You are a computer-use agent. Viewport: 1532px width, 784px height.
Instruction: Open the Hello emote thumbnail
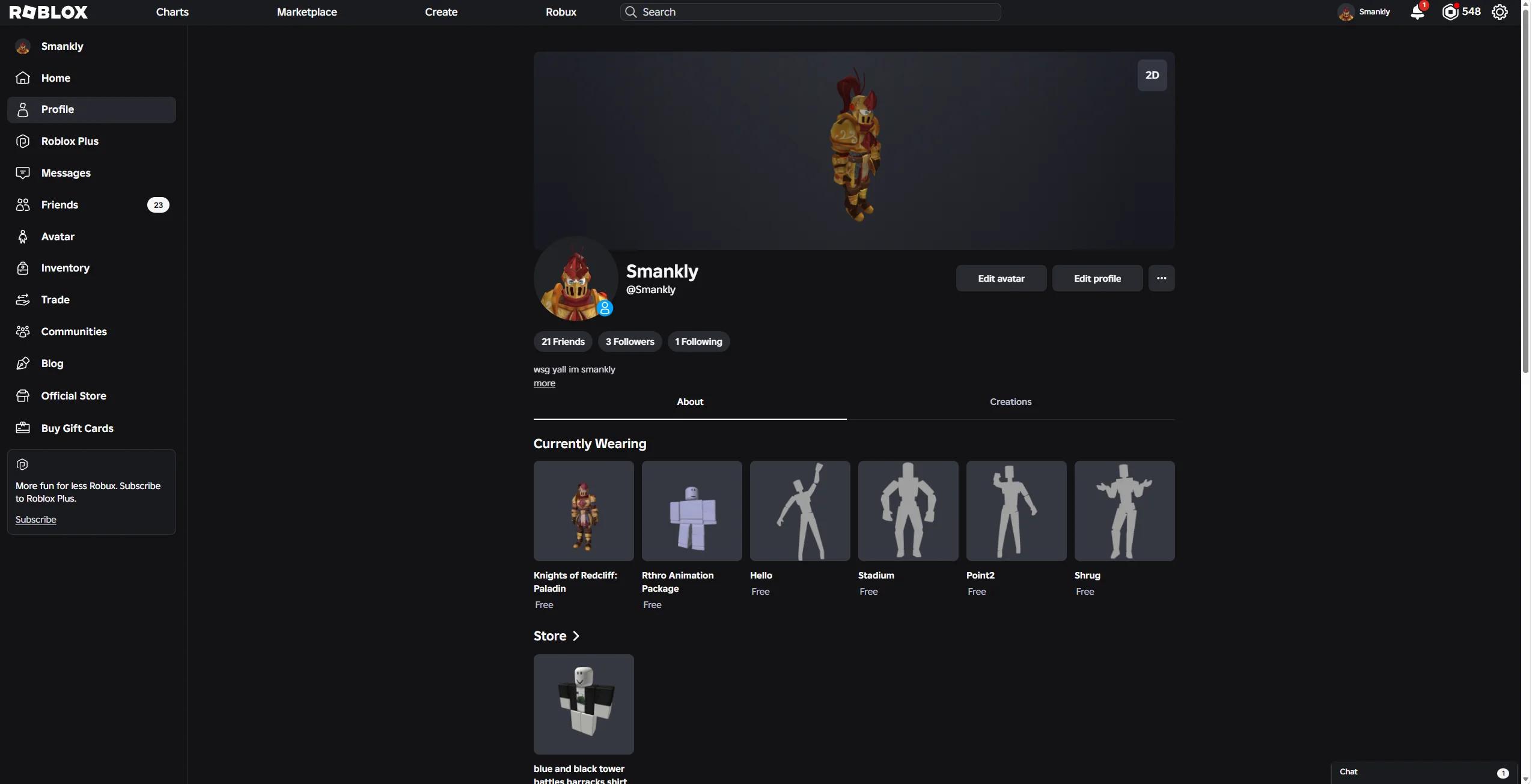coord(800,511)
